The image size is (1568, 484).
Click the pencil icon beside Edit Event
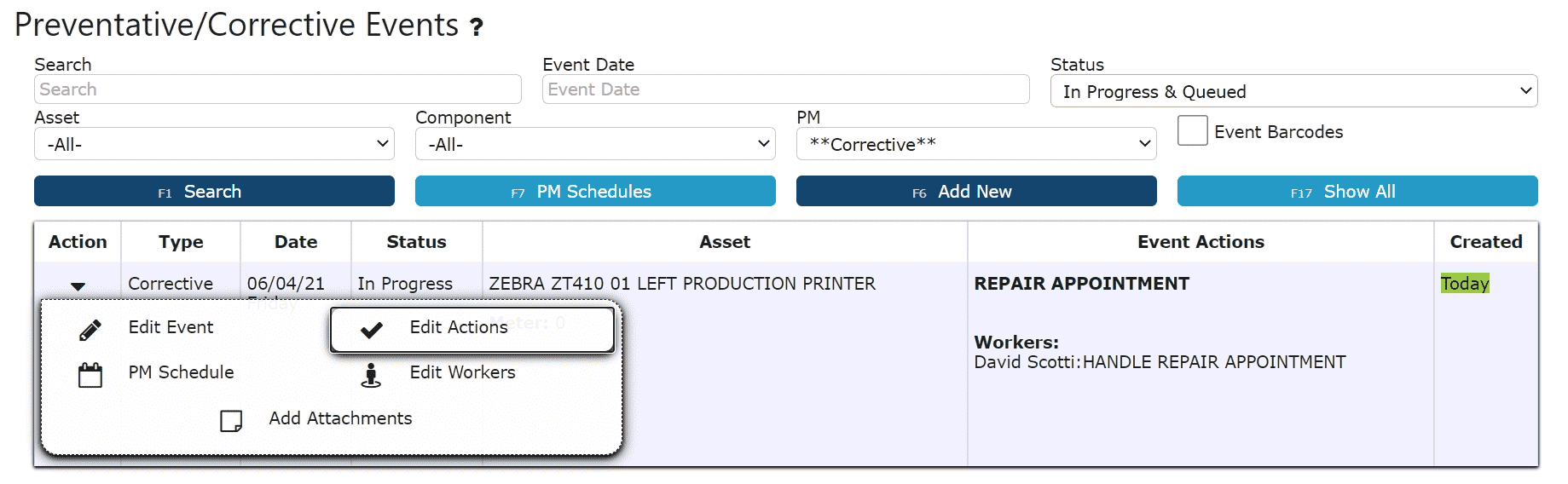[x=90, y=330]
